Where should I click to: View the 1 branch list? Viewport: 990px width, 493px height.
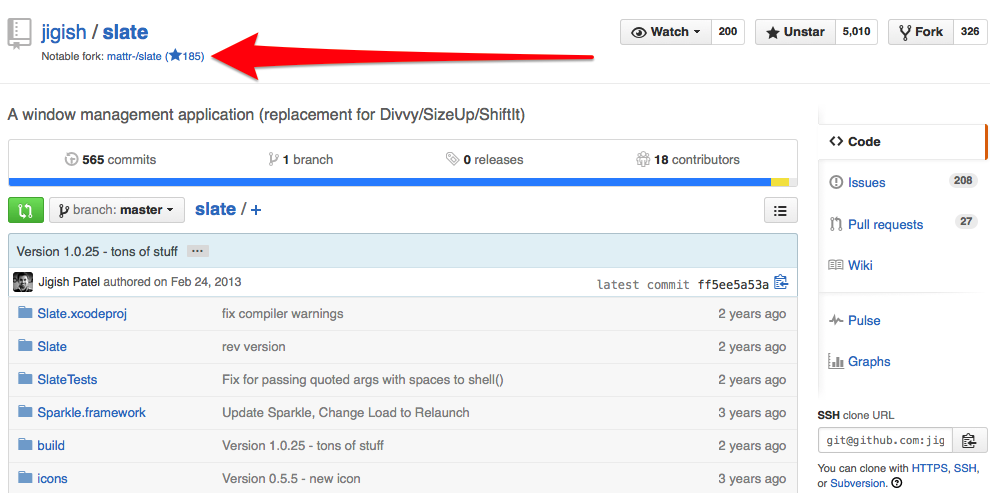coord(301,160)
